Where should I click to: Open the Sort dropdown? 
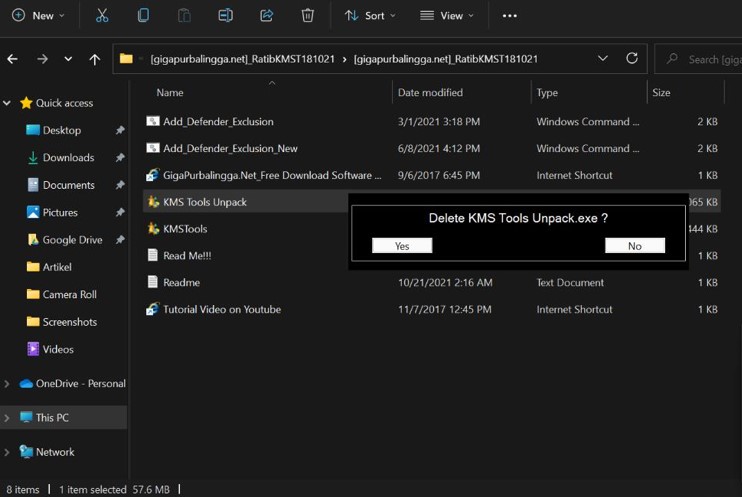pos(370,16)
